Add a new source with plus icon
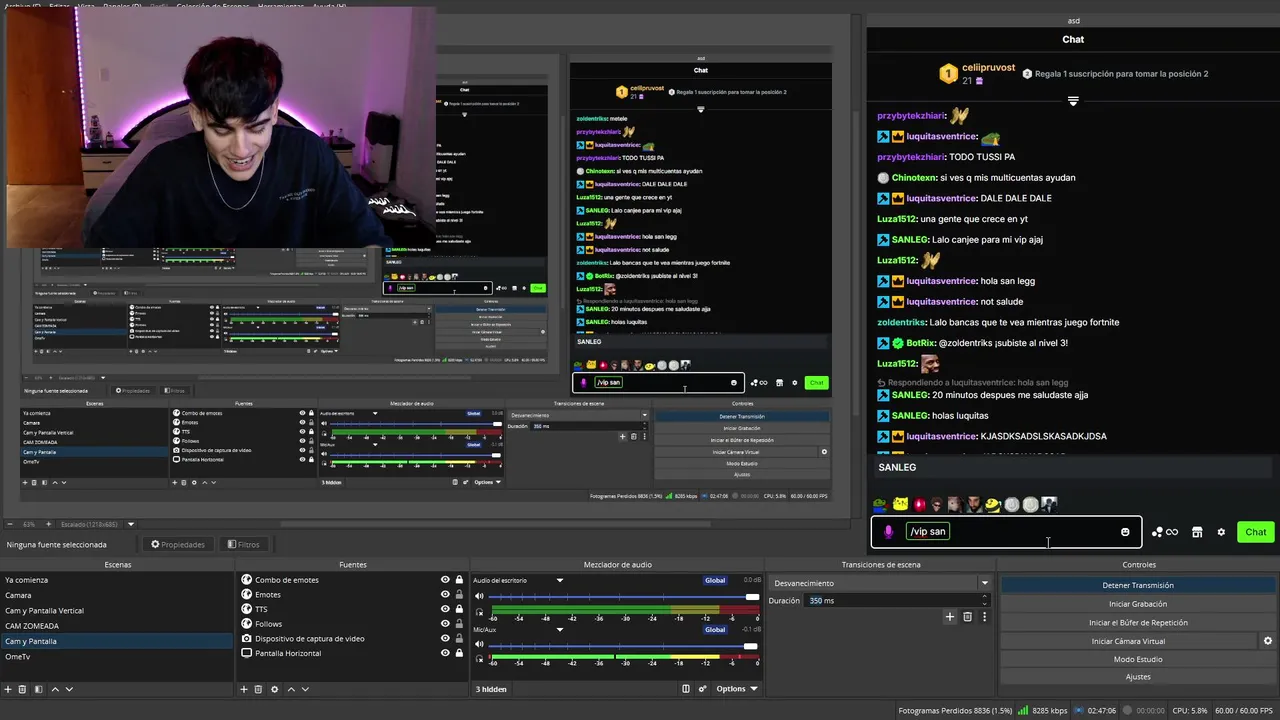This screenshot has width=1280, height=720. (x=243, y=689)
